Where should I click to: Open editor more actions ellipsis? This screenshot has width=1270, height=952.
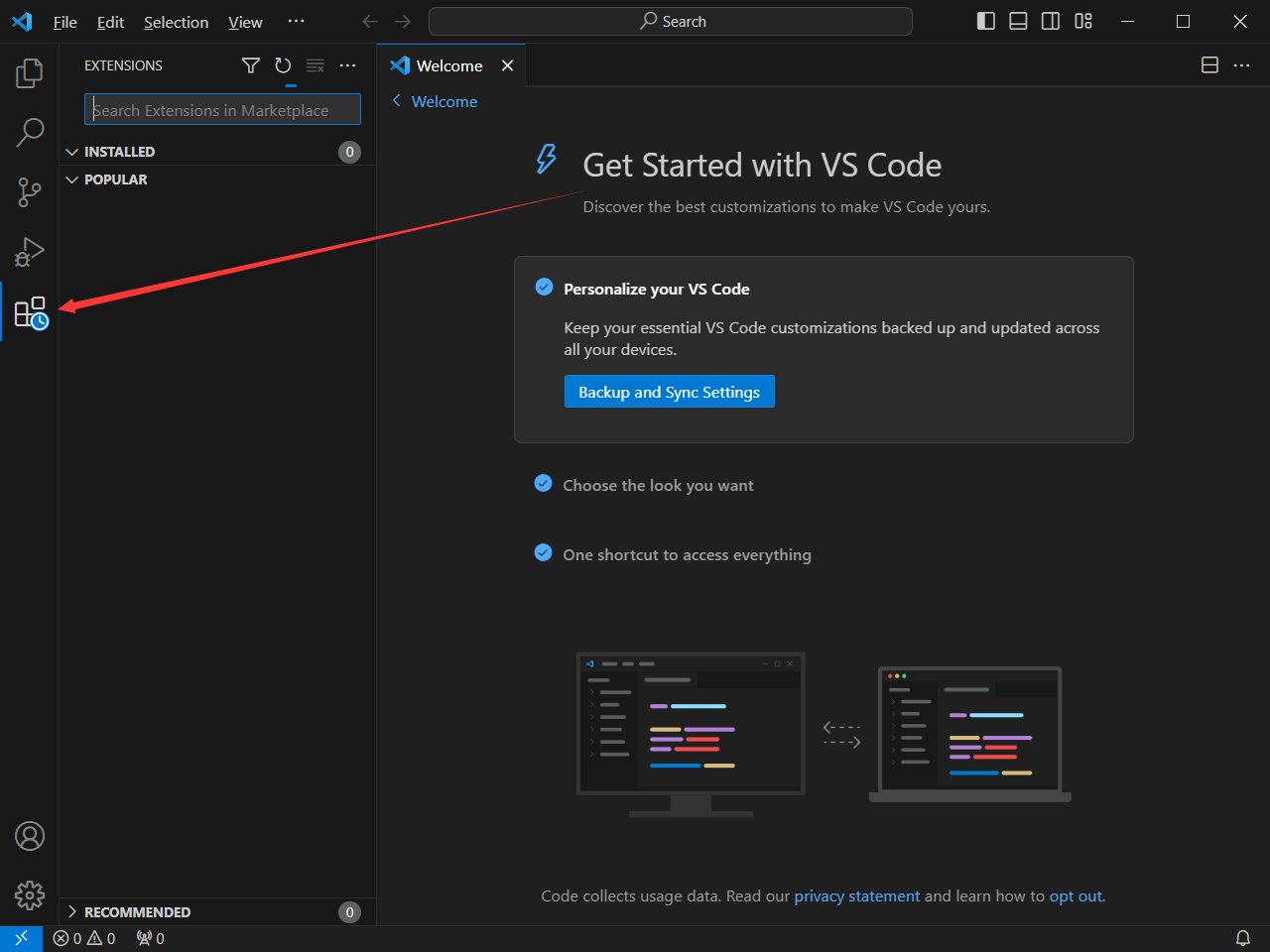[x=1241, y=65]
